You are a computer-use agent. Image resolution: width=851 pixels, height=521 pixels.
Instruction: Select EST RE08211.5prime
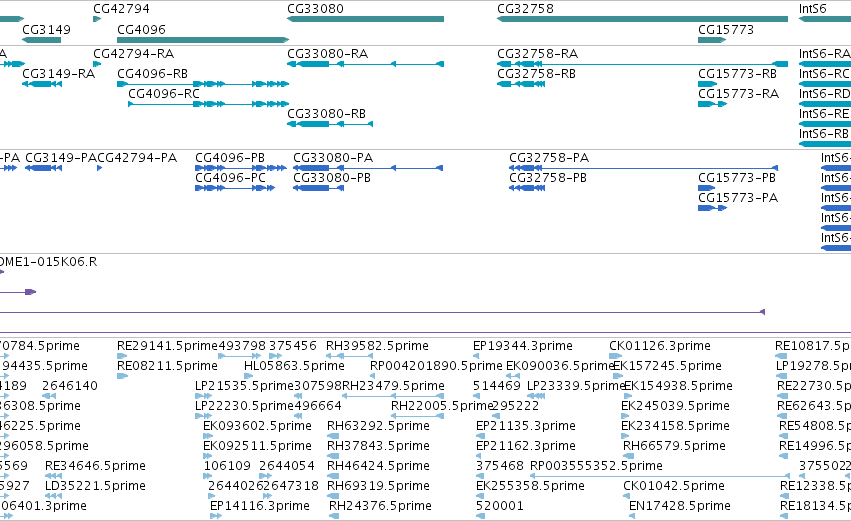click(x=167, y=366)
